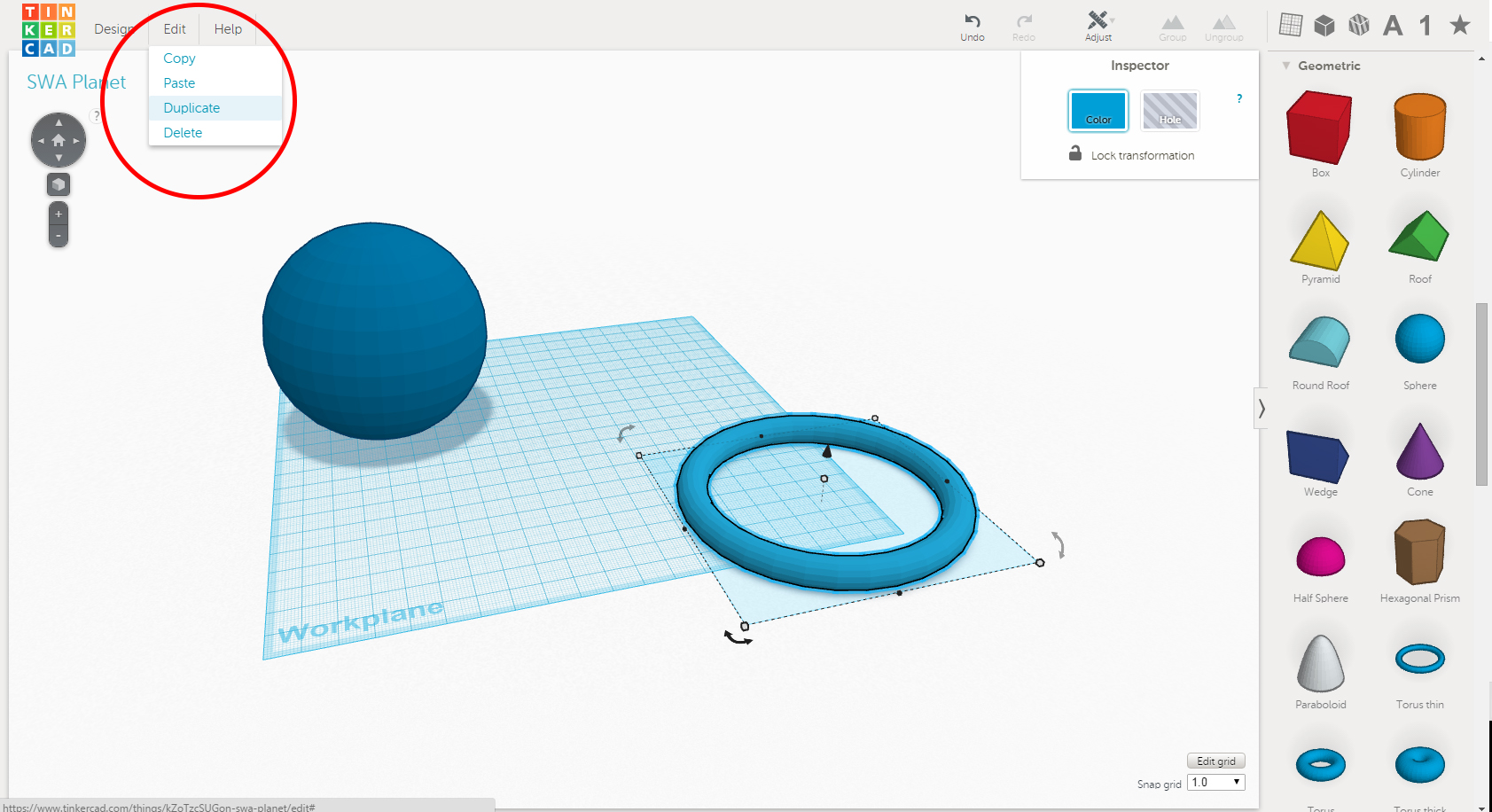Screen dimensions: 1492x812
Task: Collapse the shapes side panel arrow
Action: pyautogui.click(x=1261, y=409)
